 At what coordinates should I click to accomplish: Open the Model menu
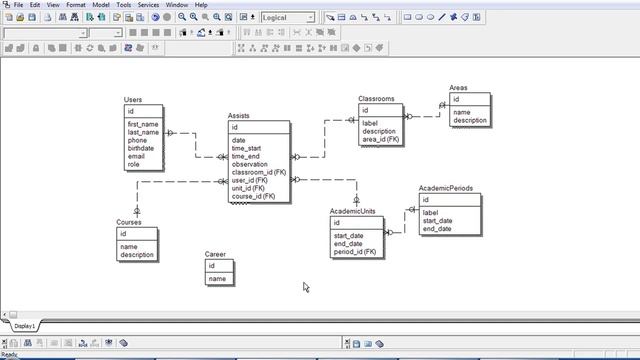tap(101, 5)
